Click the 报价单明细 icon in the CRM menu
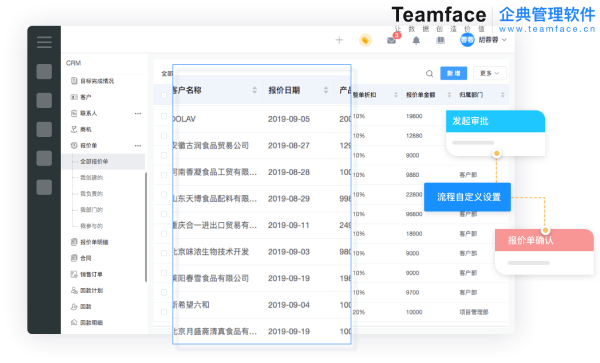600x363 pixels. [74, 242]
